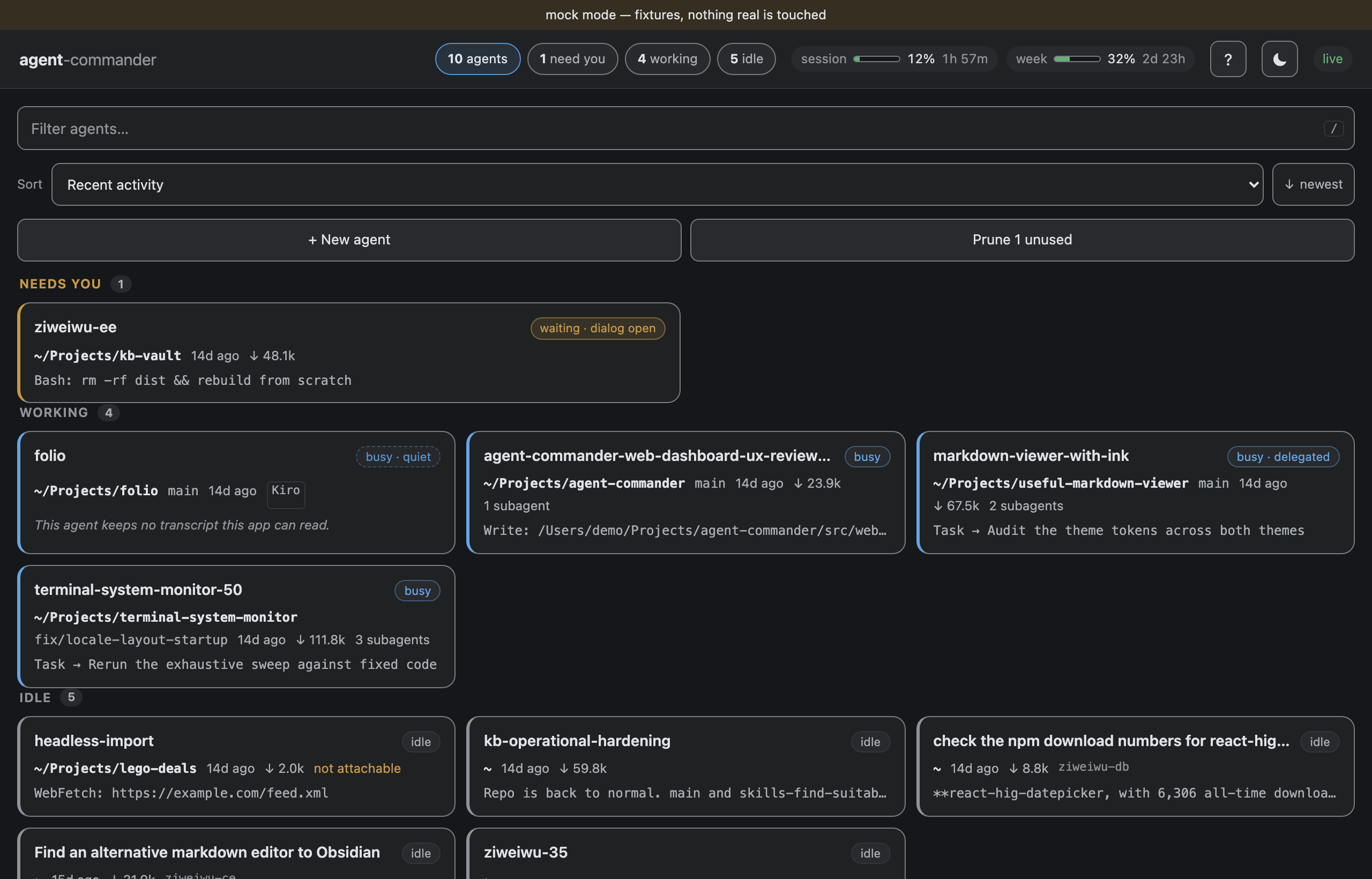Click 'WebFetch: https://example.com/feed.xml' line
The image size is (1372, 879).
point(182,793)
